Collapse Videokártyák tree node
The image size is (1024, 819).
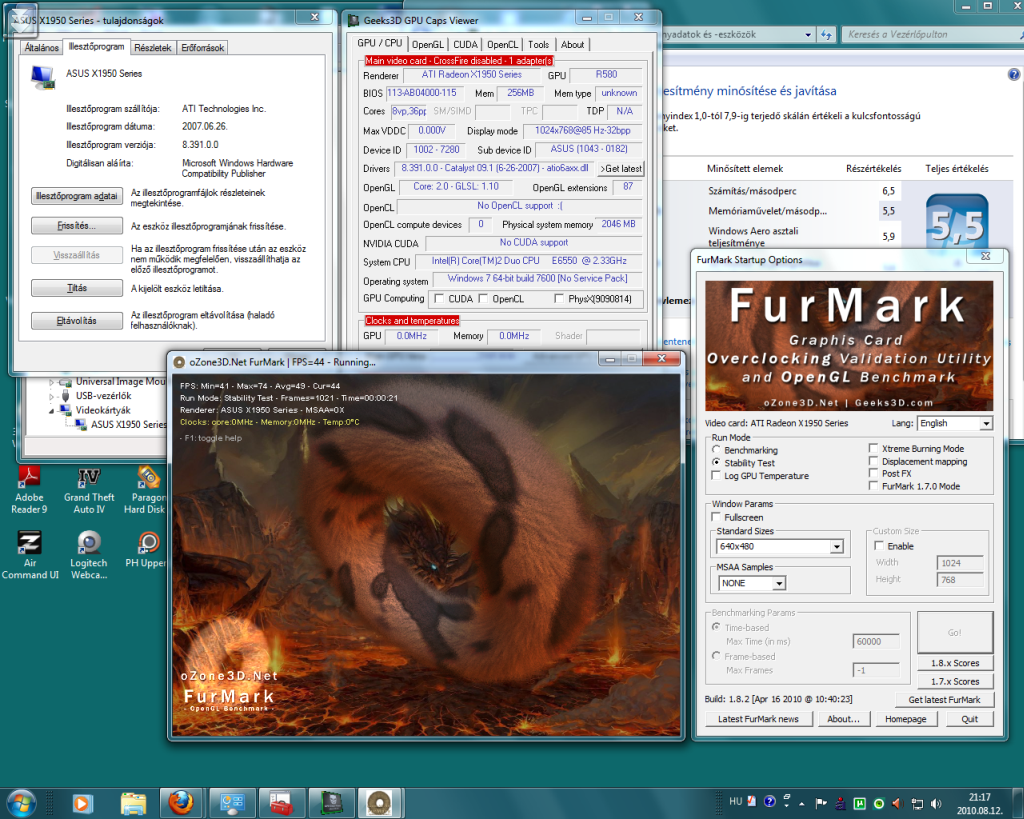(x=52, y=411)
